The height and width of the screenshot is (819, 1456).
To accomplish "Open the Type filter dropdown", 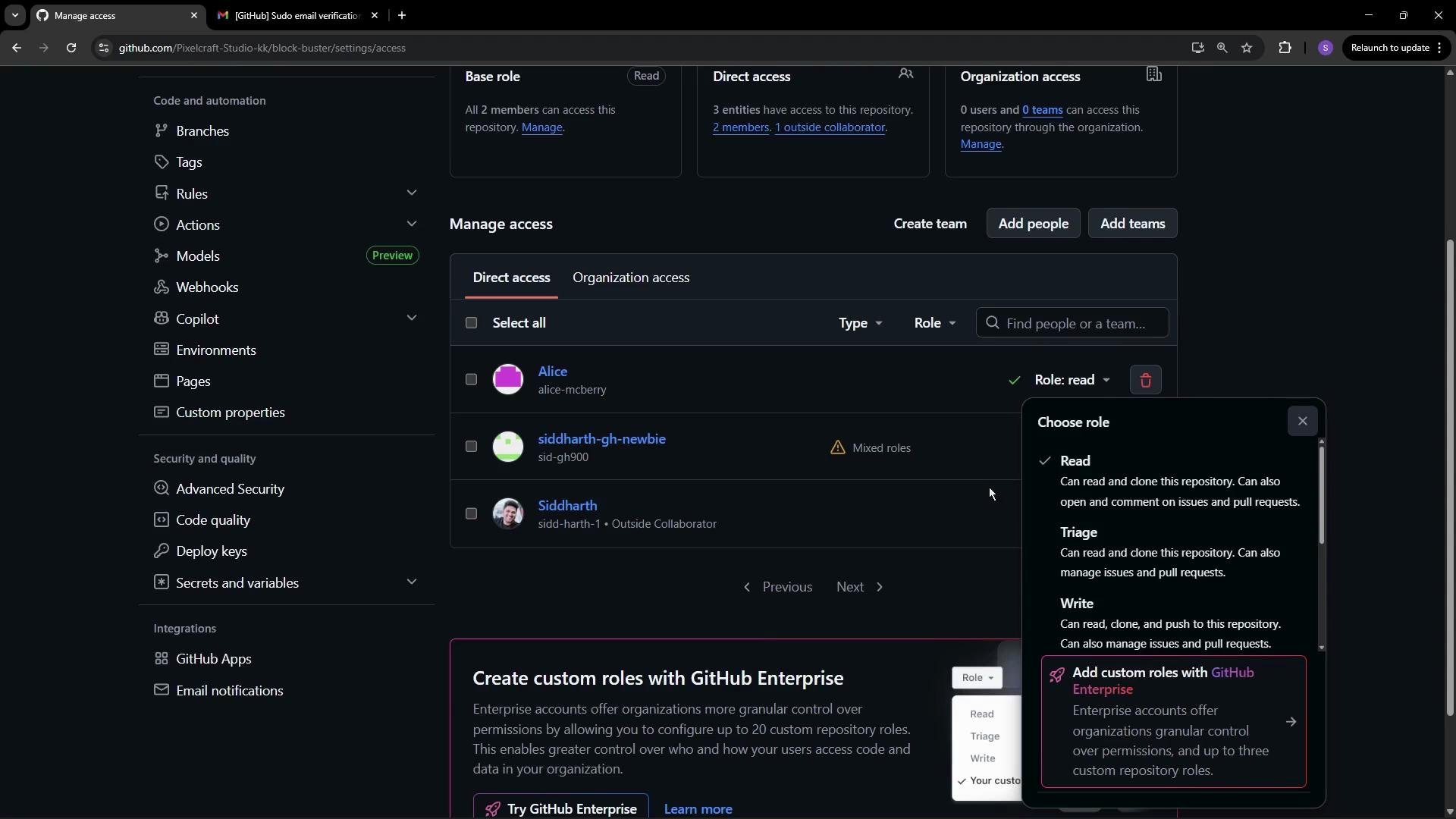I will coord(860,323).
